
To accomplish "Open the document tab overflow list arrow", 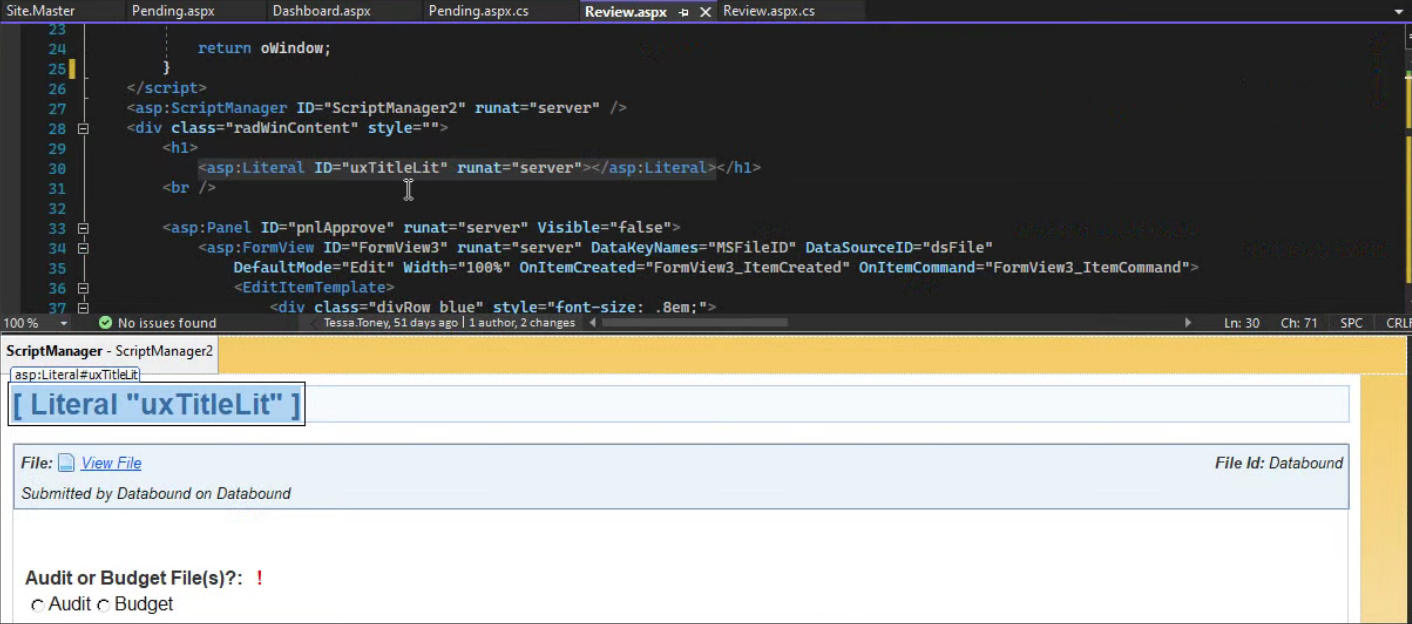I will click(x=1398, y=12).
